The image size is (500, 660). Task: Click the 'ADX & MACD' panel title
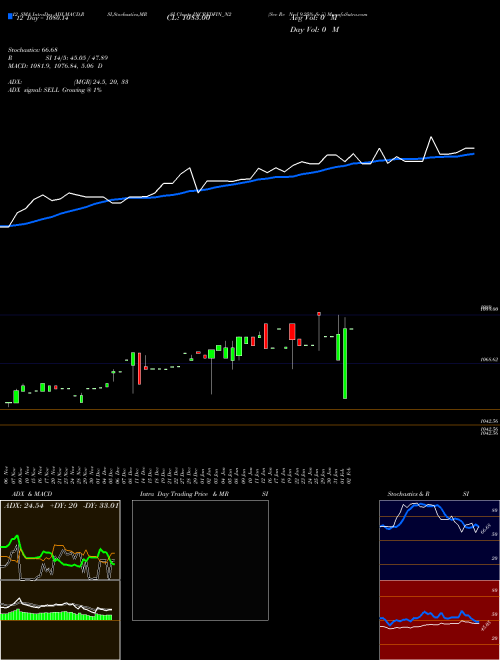pyautogui.click(x=32, y=494)
